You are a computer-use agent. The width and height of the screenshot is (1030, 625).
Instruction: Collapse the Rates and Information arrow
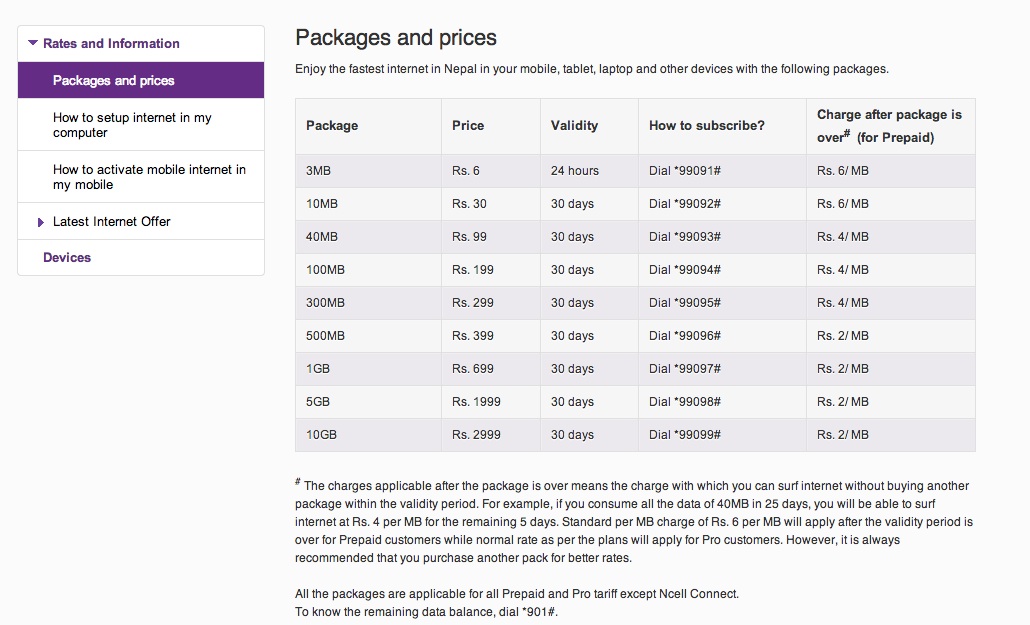33,43
